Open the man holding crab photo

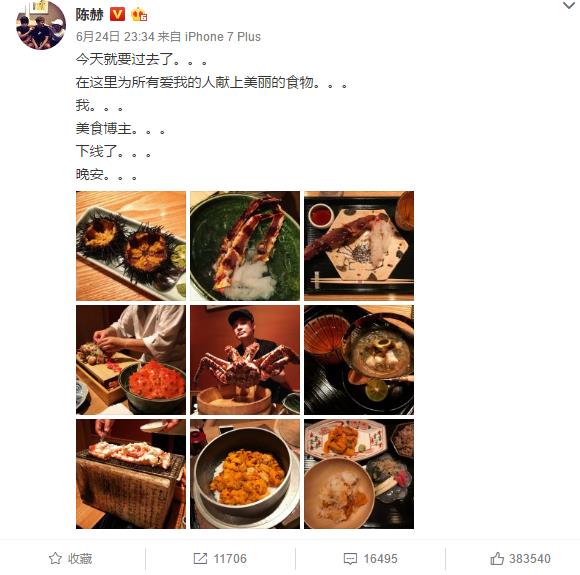click(x=245, y=360)
